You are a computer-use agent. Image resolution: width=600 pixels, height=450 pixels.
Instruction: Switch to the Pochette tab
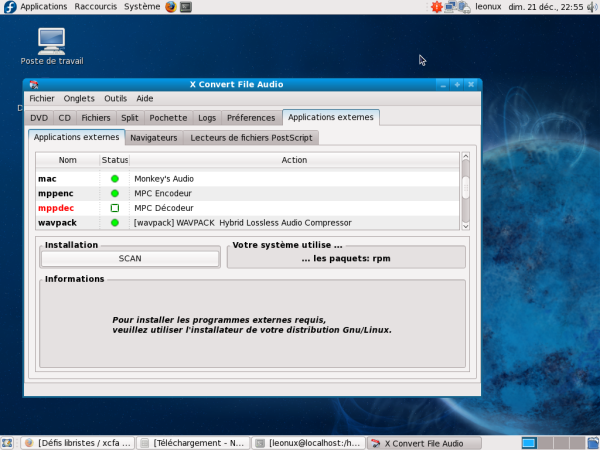168,118
